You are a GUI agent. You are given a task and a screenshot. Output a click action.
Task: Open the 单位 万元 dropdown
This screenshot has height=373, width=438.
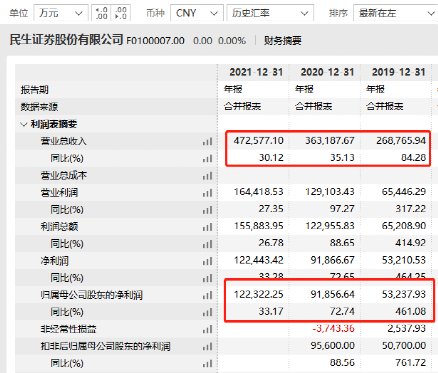coord(61,13)
